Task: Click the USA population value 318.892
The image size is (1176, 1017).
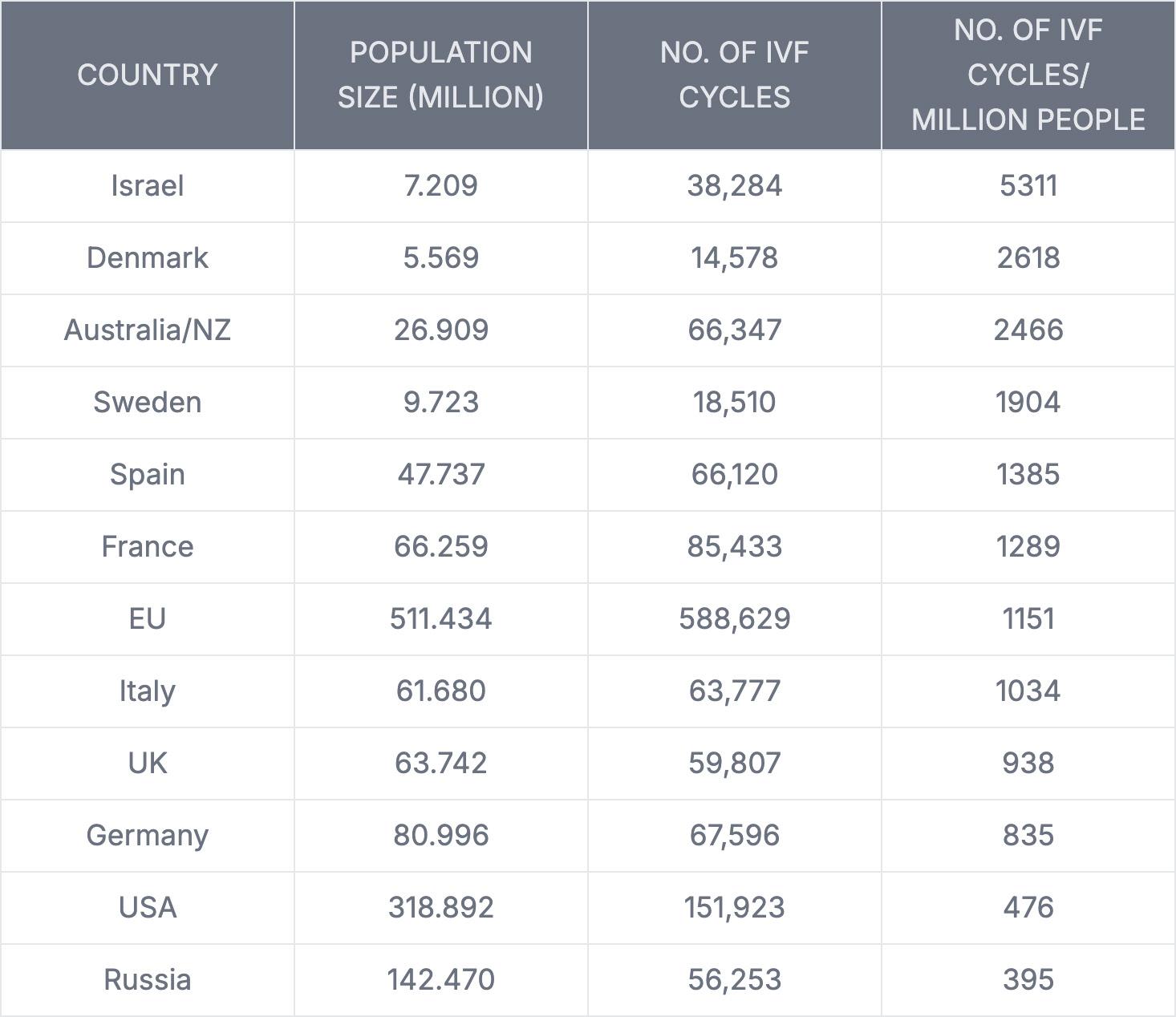Action: coord(440,908)
